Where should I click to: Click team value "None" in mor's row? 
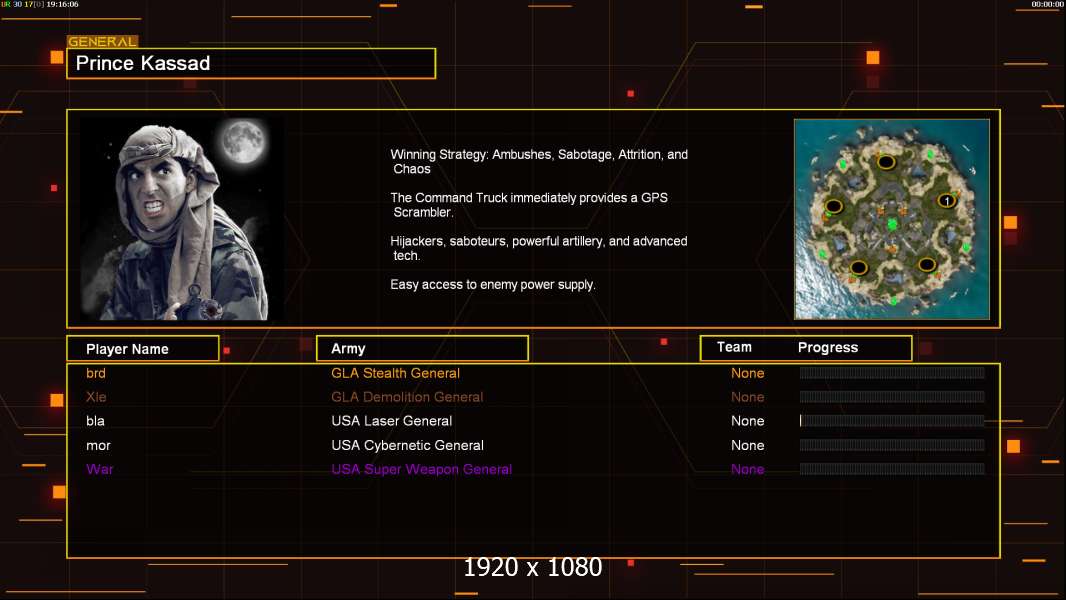pyautogui.click(x=748, y=445)
